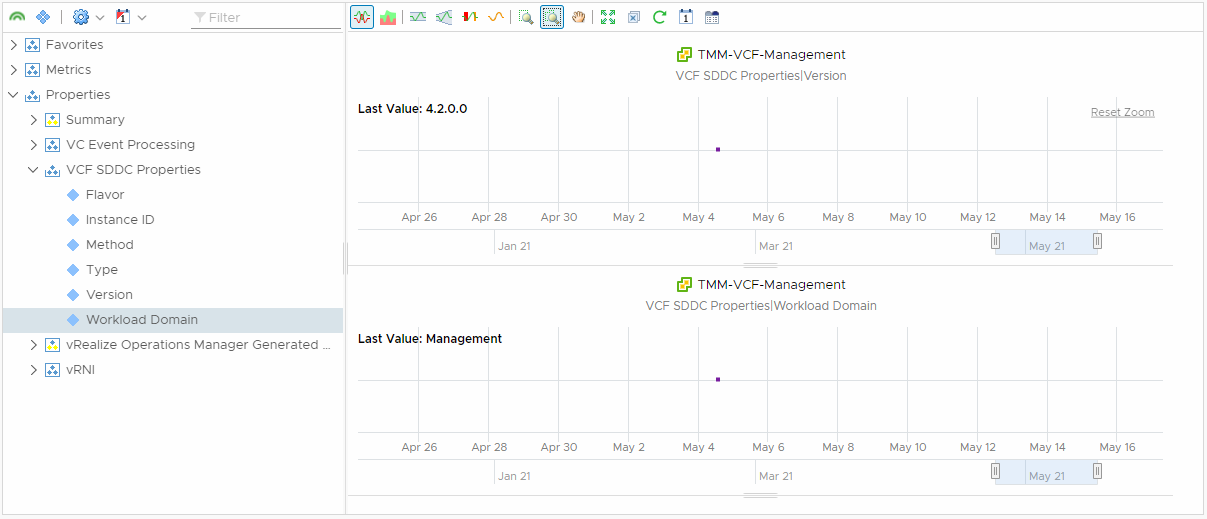The width and height of the screenshot is (1207, 519).
Task: Click the green arc icon above tree
Action: (x=17, y=17)
